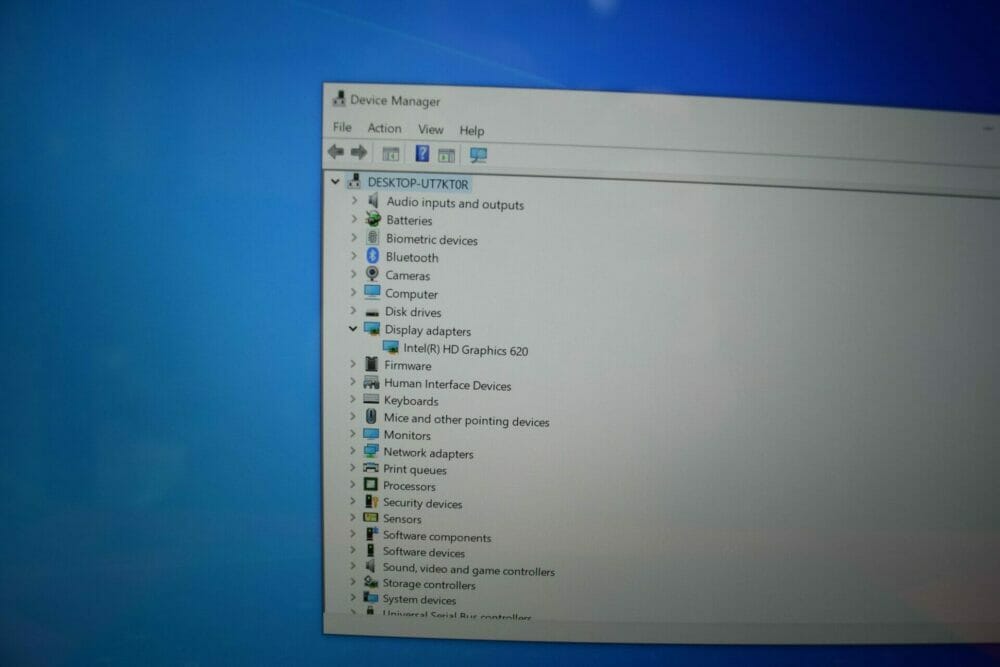Click the Forward arrow toolbar icon
Viewport: 1000px width, 667px height.
pos(359,152)
